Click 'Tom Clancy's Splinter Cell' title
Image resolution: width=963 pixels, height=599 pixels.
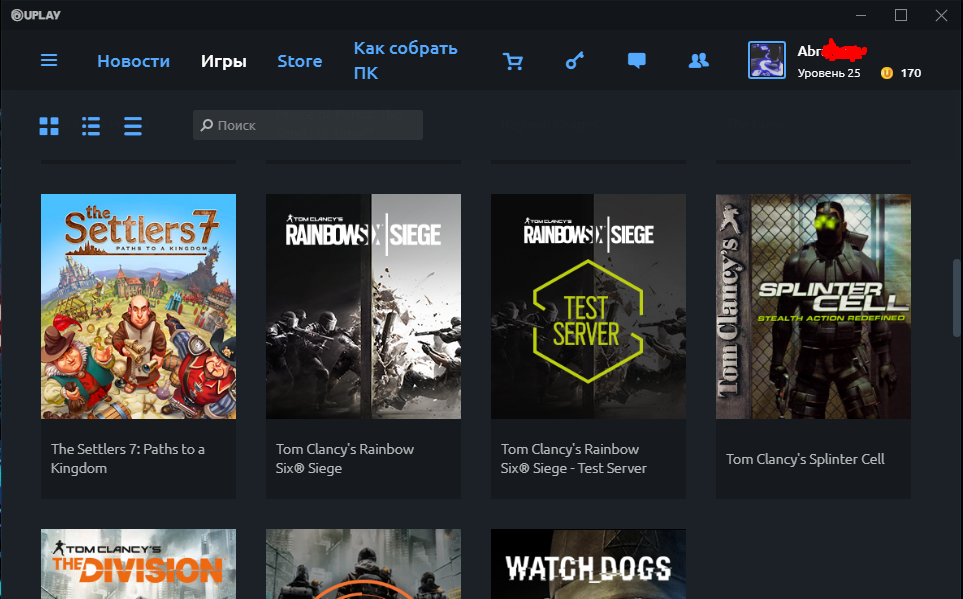pyautogui.click(x=805, y=459)
